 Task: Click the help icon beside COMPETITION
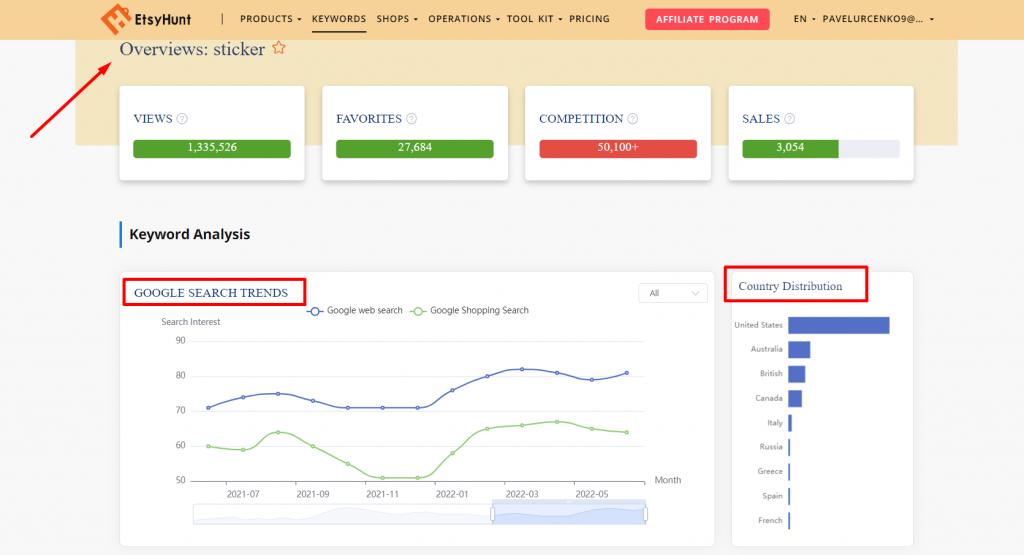[633, 119]
